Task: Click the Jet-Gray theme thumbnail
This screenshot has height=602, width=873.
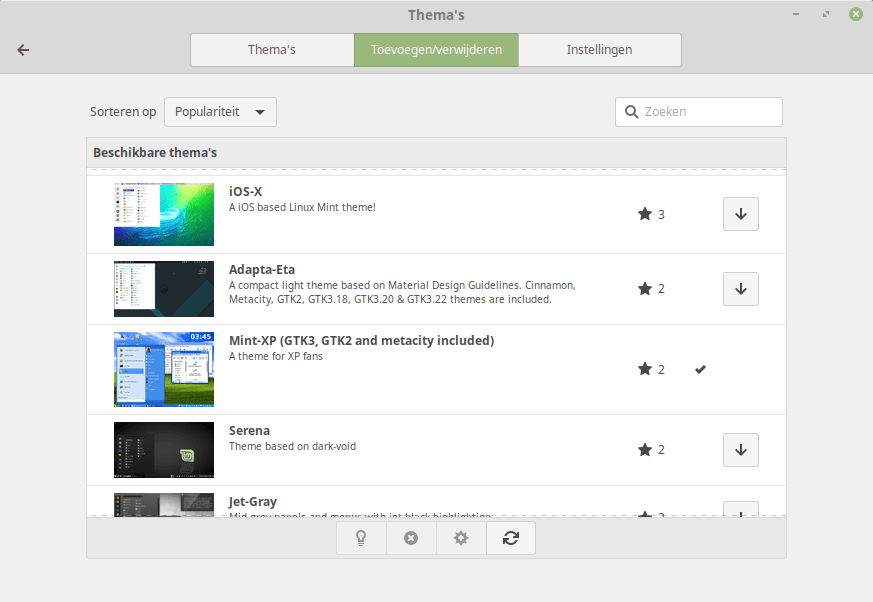Action: pos(164,505)
